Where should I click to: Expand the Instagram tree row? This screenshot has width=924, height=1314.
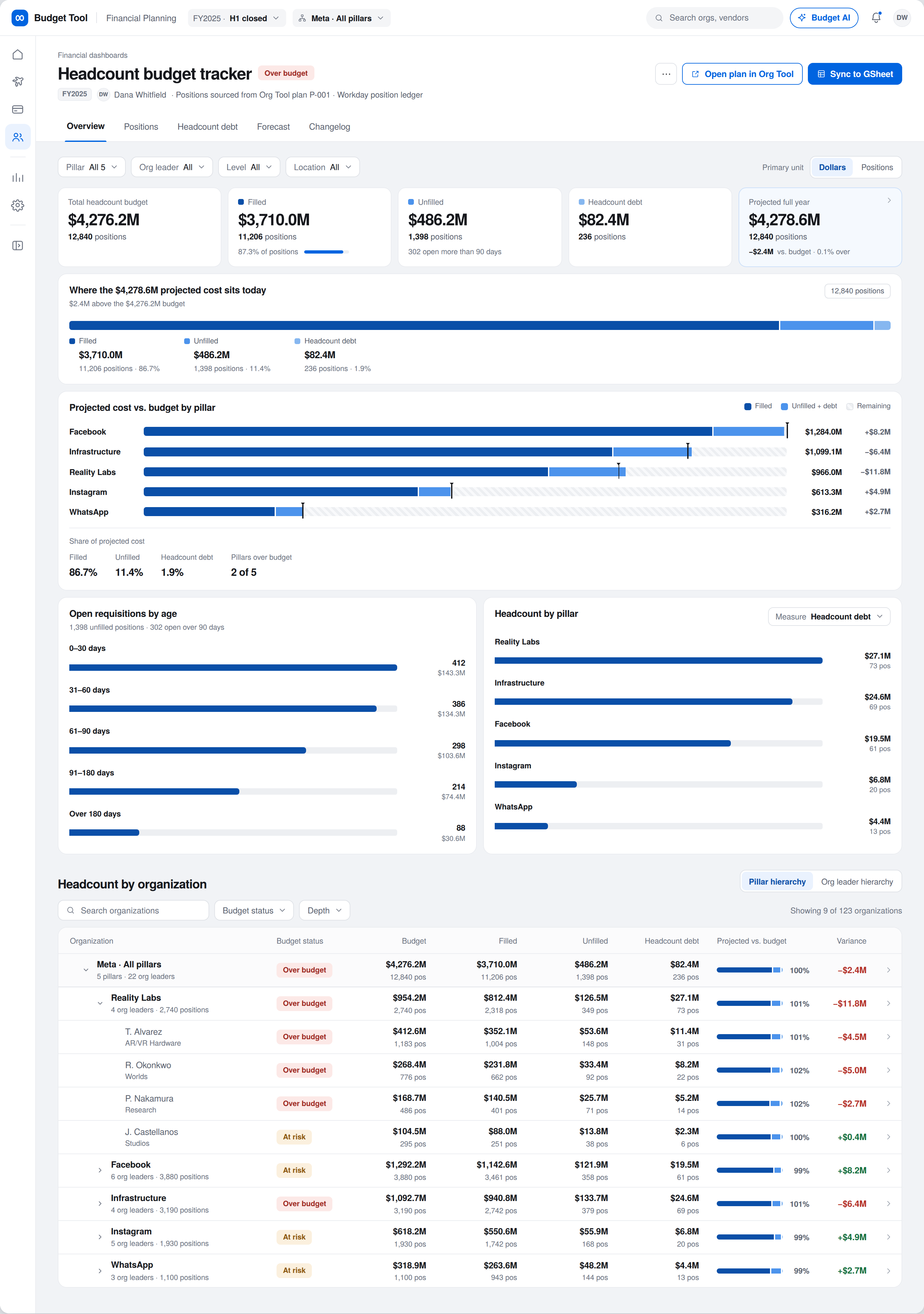100,1237
